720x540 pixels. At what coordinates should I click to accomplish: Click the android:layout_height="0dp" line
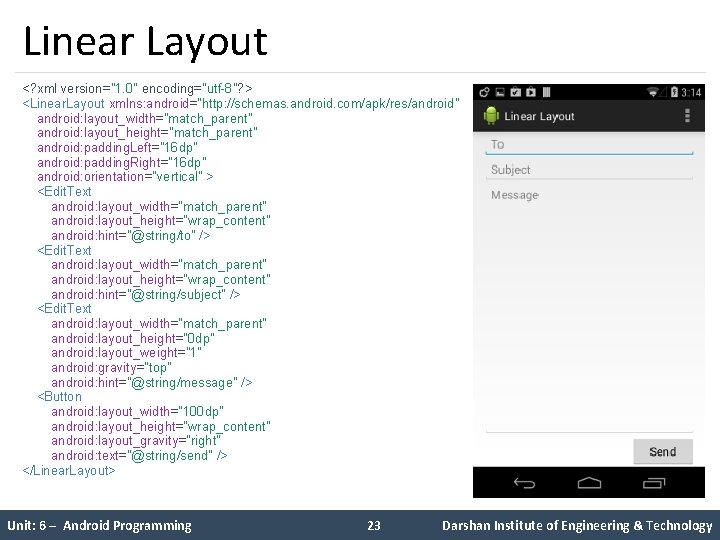[x=133, y=338]
